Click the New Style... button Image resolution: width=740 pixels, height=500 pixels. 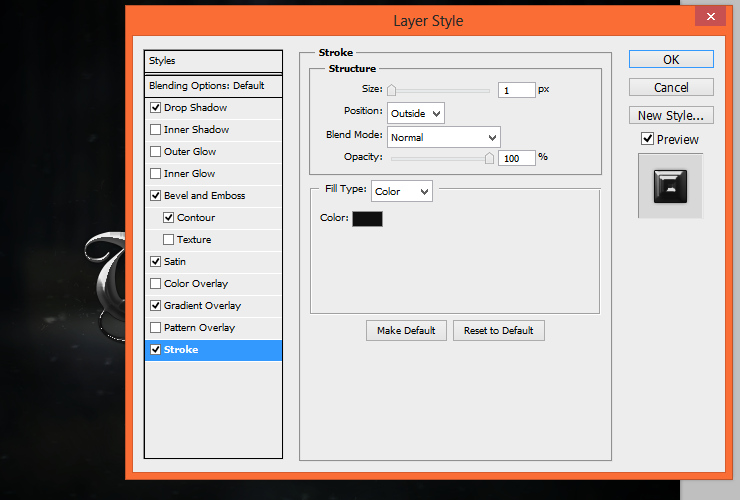[671, 115]
